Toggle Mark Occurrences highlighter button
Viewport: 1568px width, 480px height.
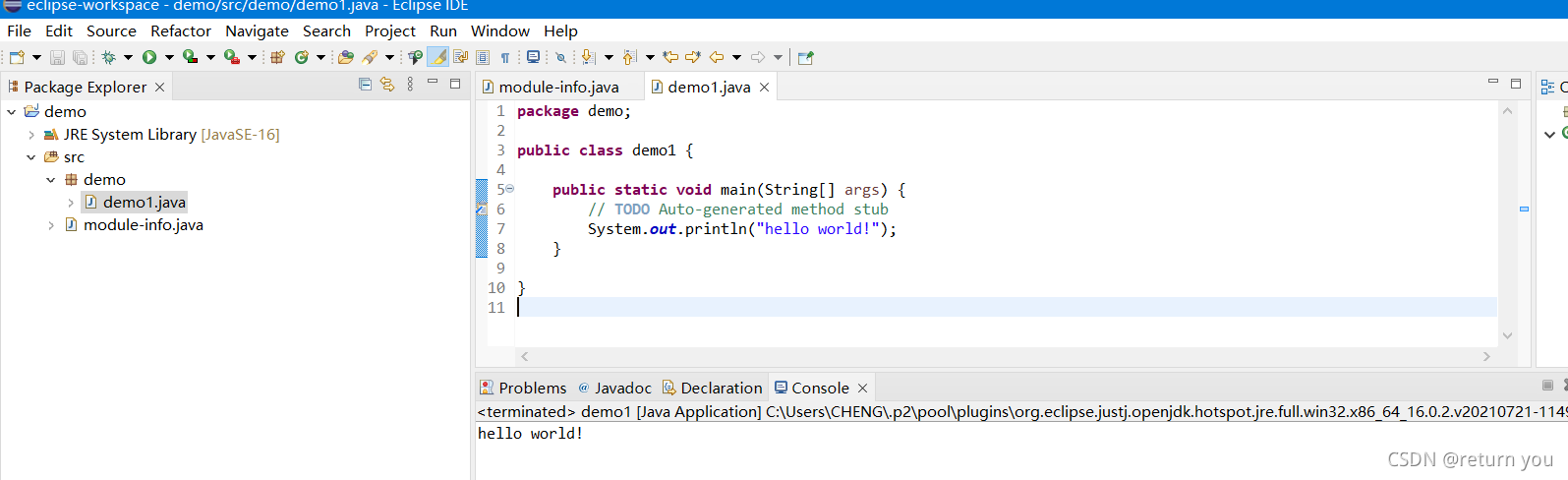point(437,57)
